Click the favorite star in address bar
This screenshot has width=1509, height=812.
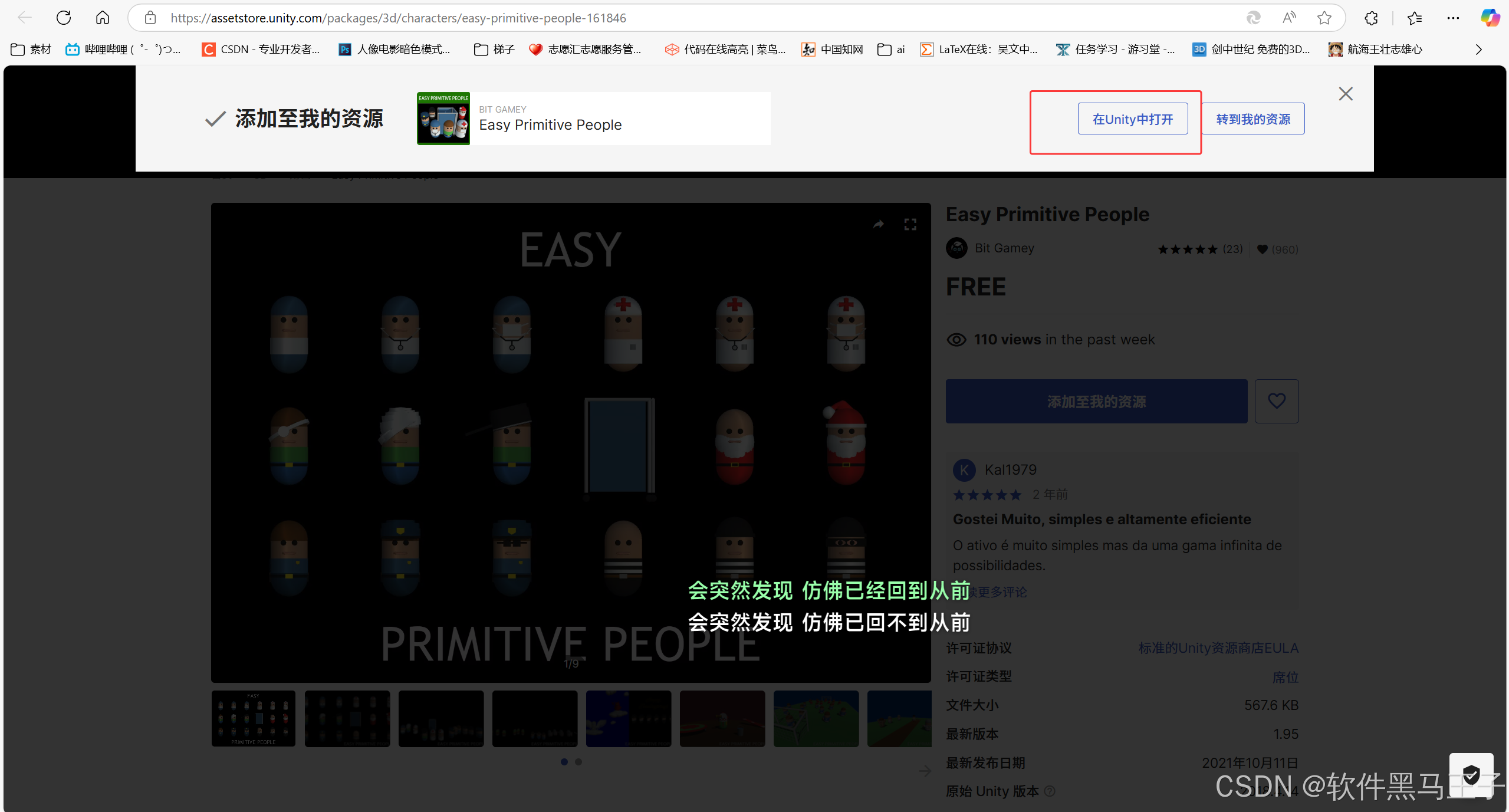coord(1324,18)
